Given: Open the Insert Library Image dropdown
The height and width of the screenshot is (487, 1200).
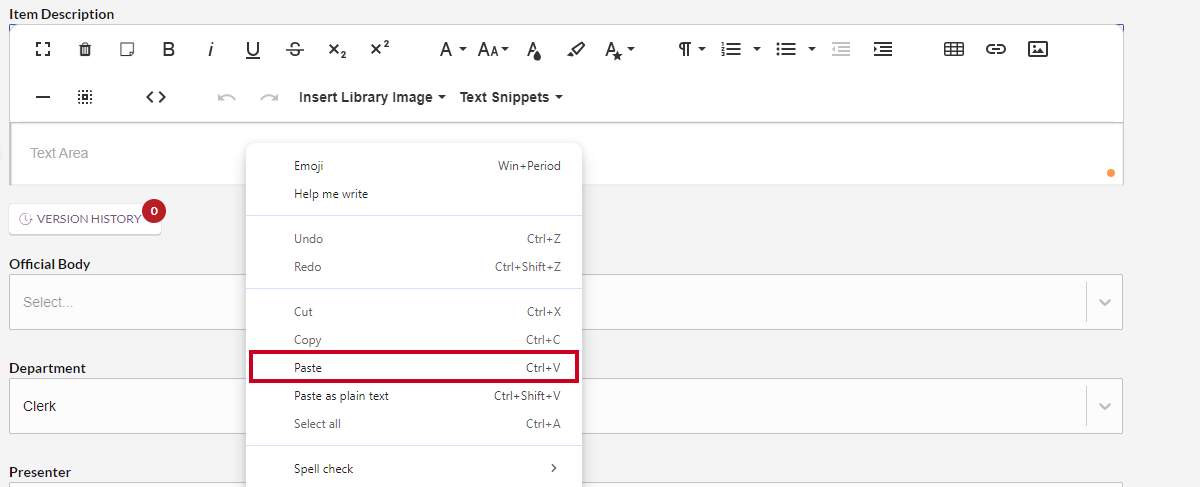Looking at the screenshot, I should click(372, 97).
